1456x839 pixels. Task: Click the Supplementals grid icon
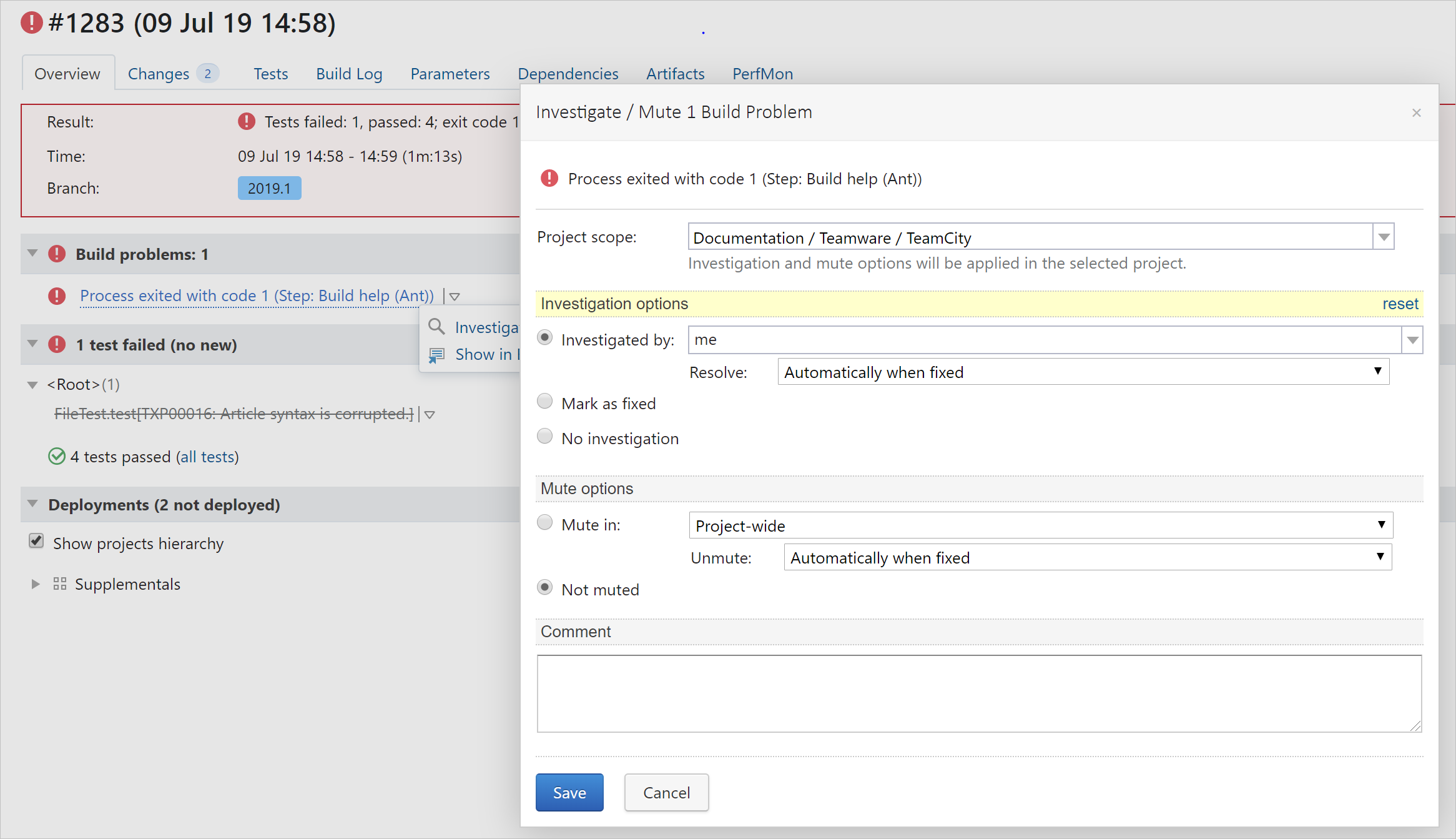click(58, 584)
